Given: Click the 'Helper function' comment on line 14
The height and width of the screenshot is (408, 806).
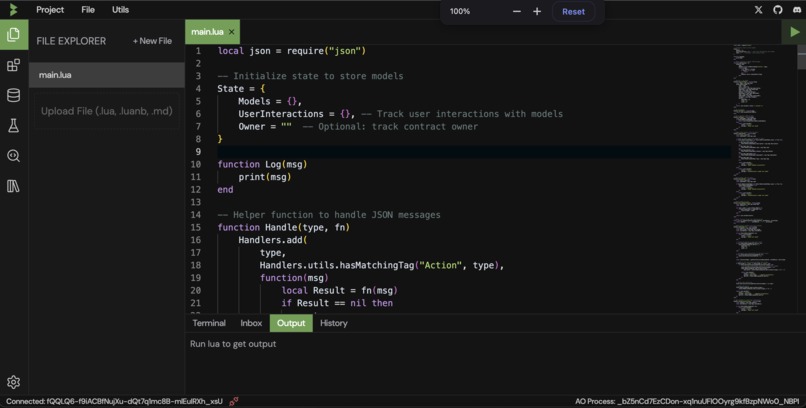Looking at the screenshot, I should tap(329, 215).
